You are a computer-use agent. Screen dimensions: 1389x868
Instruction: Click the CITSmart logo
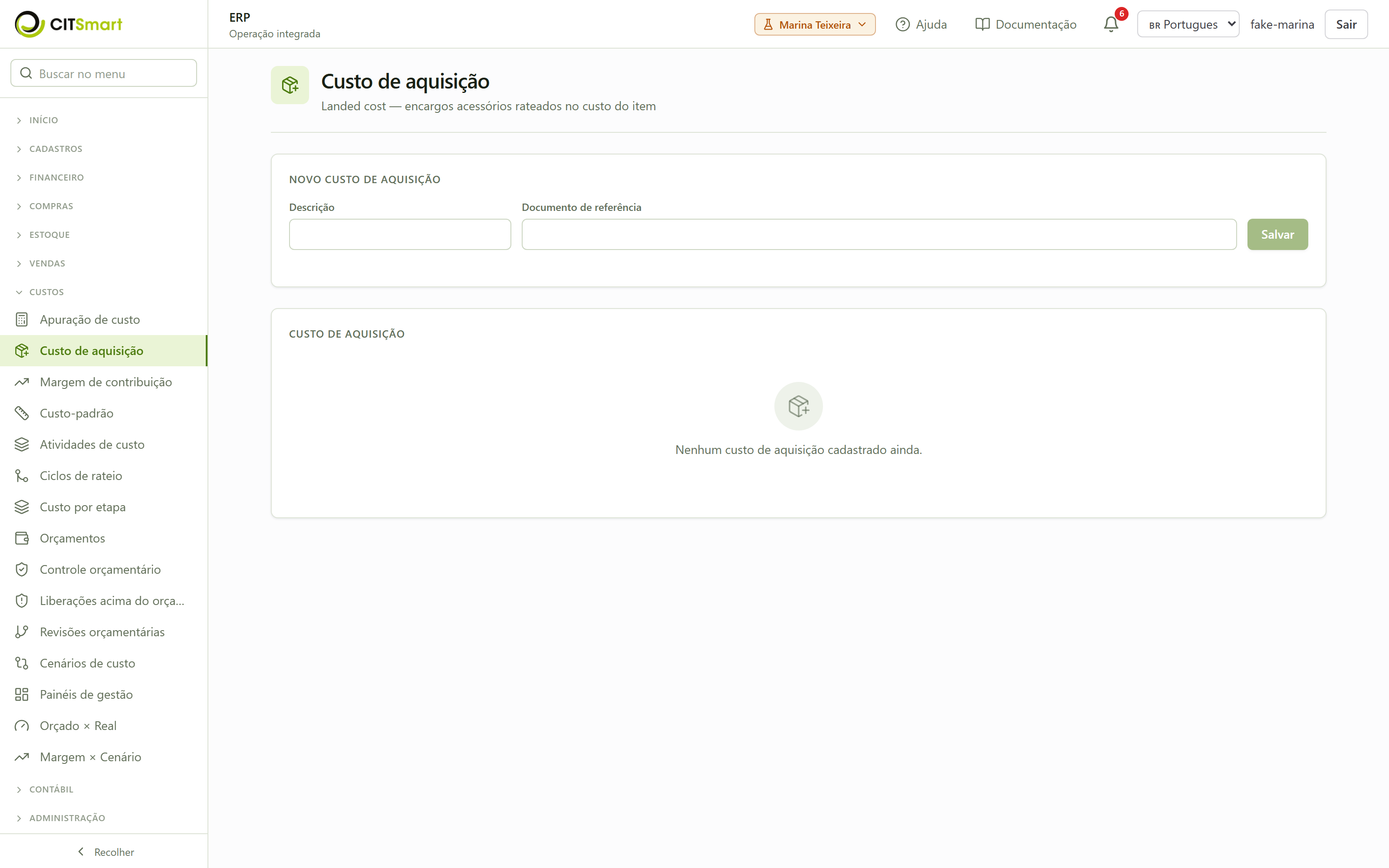click(68, 24)
